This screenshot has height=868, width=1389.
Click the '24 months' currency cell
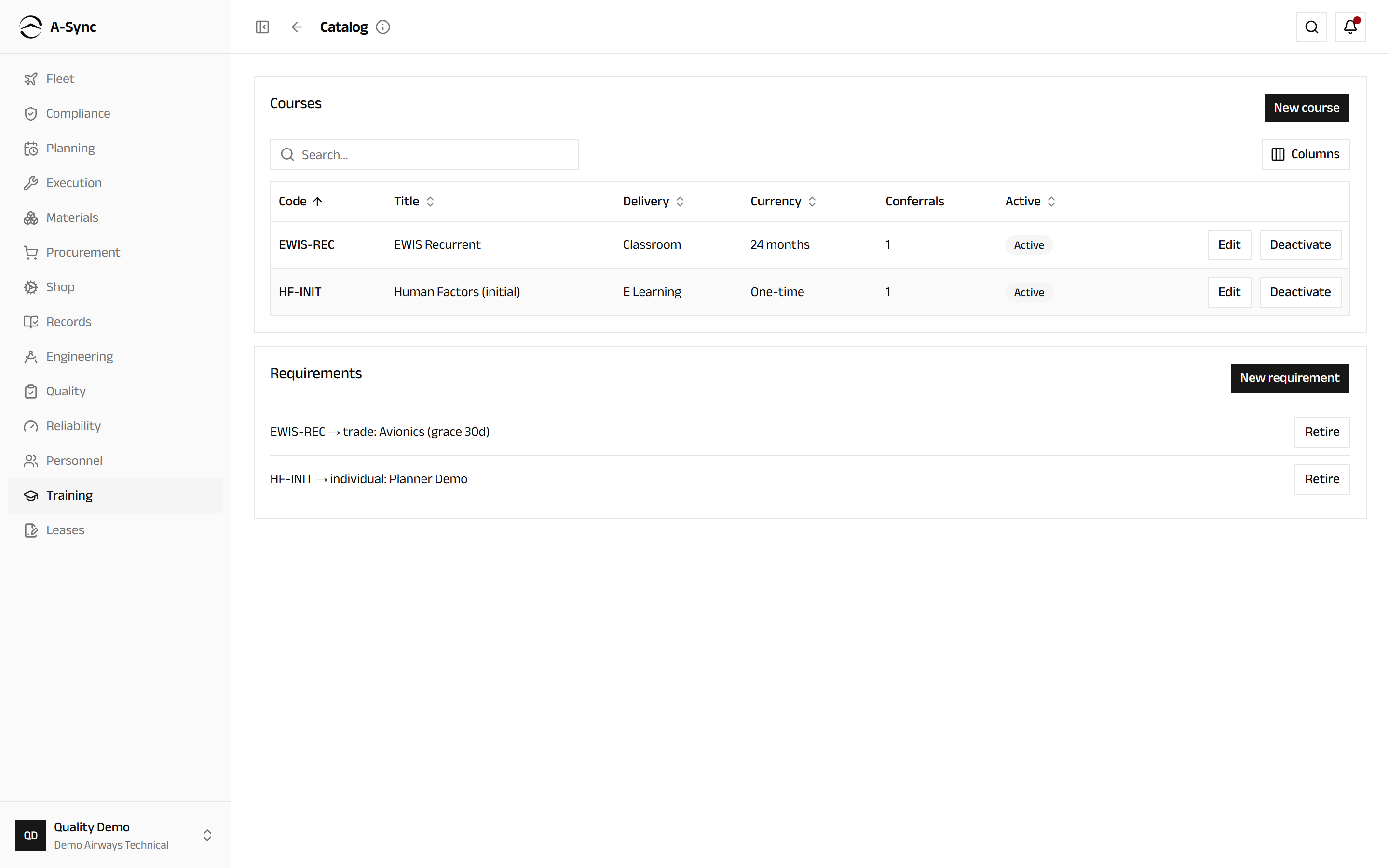click(779, 245)
